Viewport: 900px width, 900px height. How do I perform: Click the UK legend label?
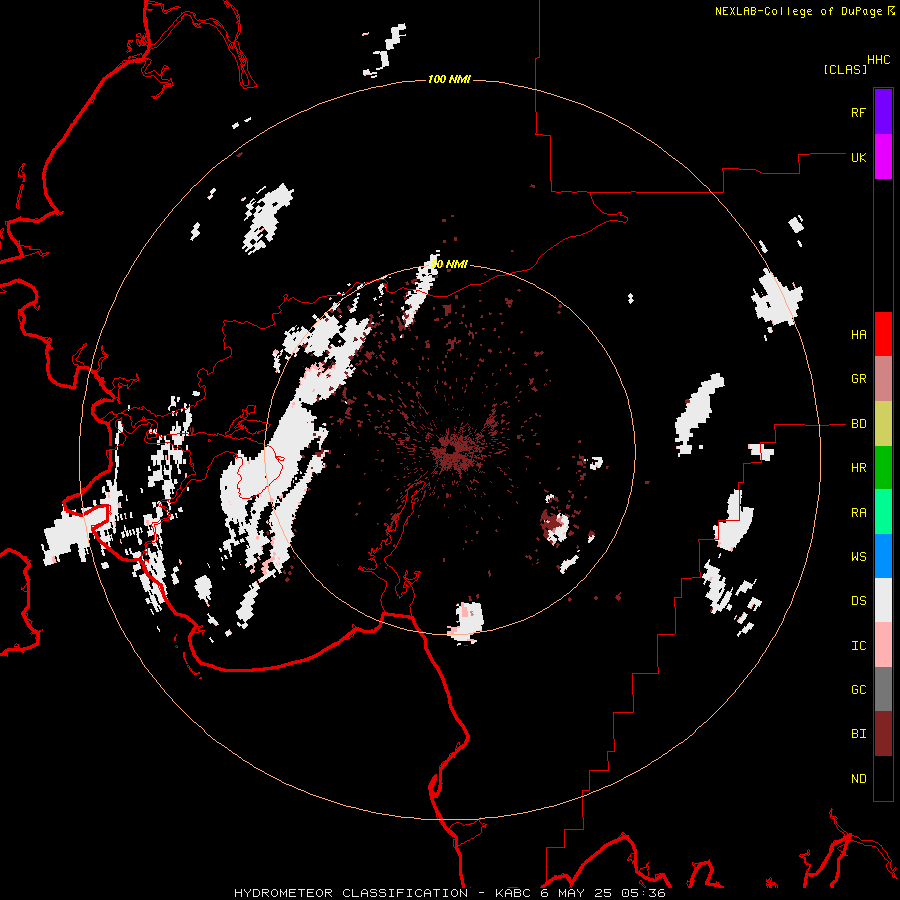tap(859, 157)
